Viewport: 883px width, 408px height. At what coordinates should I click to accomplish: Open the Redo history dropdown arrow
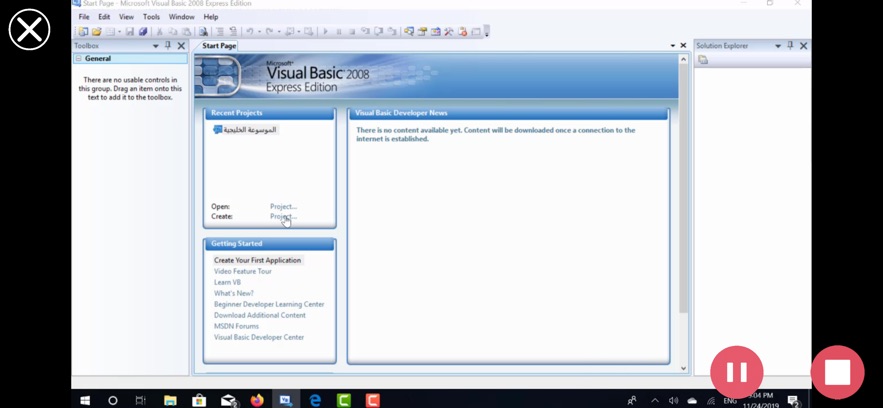point(279,32)
